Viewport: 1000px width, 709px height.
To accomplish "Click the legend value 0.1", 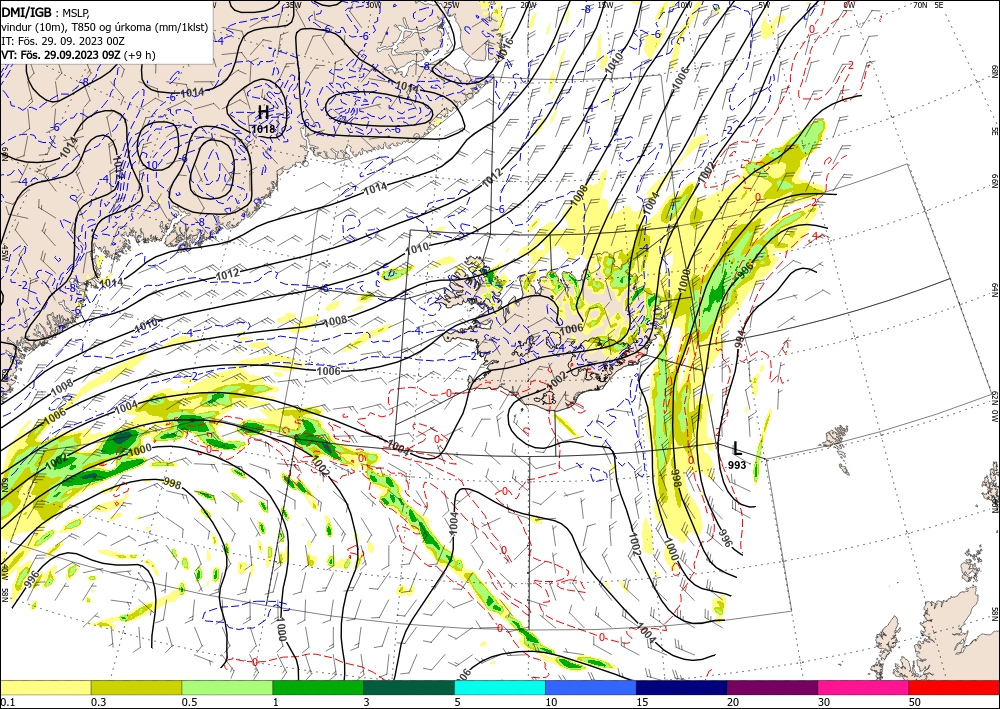I will click(x=6, y=702).
